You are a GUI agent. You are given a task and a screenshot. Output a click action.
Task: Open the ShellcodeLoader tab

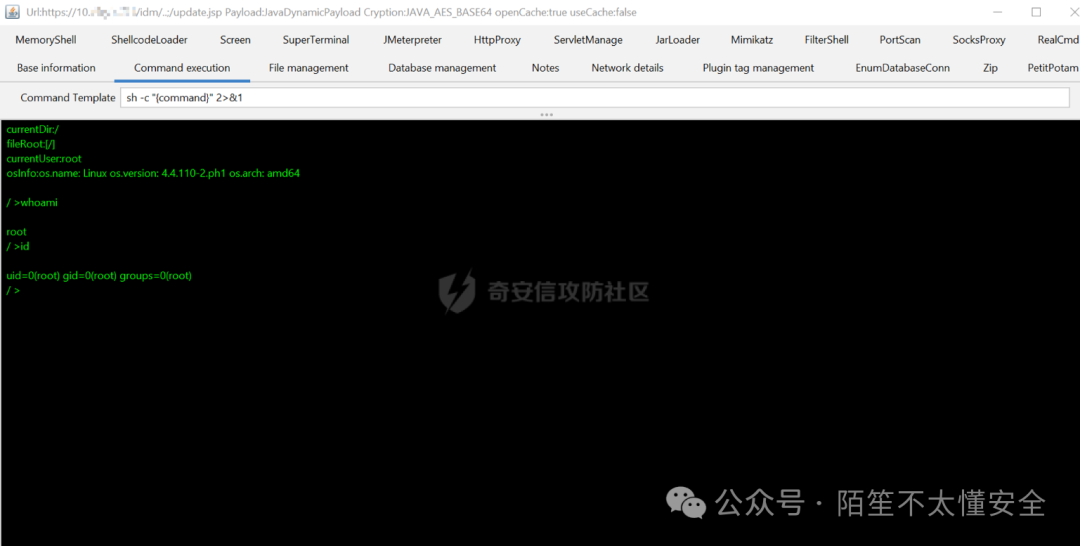coord(149,40)
